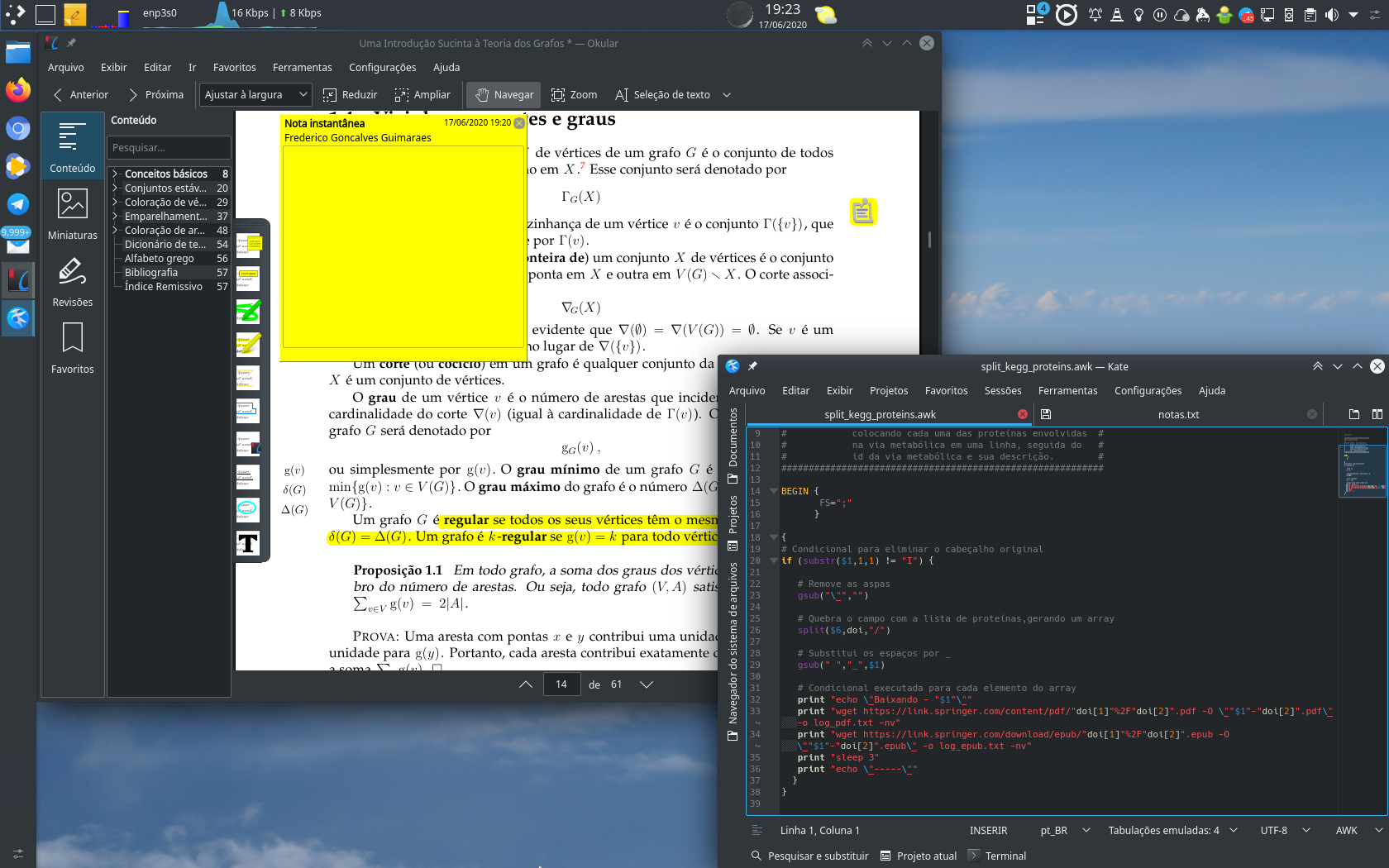Select the green freehand line tool
The width and height of the screenshot is (1389, 868).
[248, 312]
